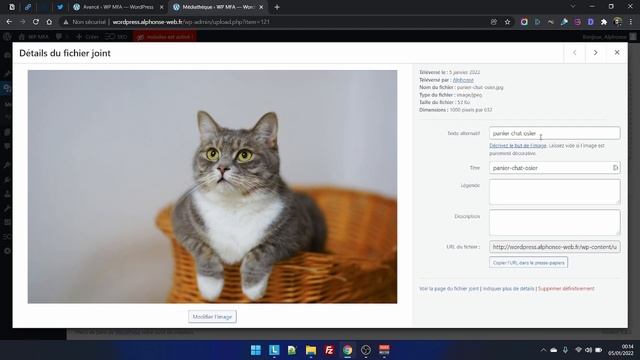
Task: Open the Décrivez le but de l'image link
Action: point(518,146)
